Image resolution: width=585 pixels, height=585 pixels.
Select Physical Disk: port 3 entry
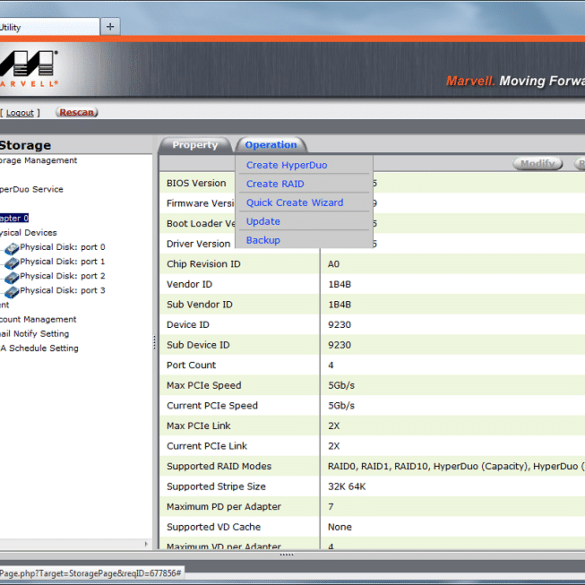pos(62,290)
